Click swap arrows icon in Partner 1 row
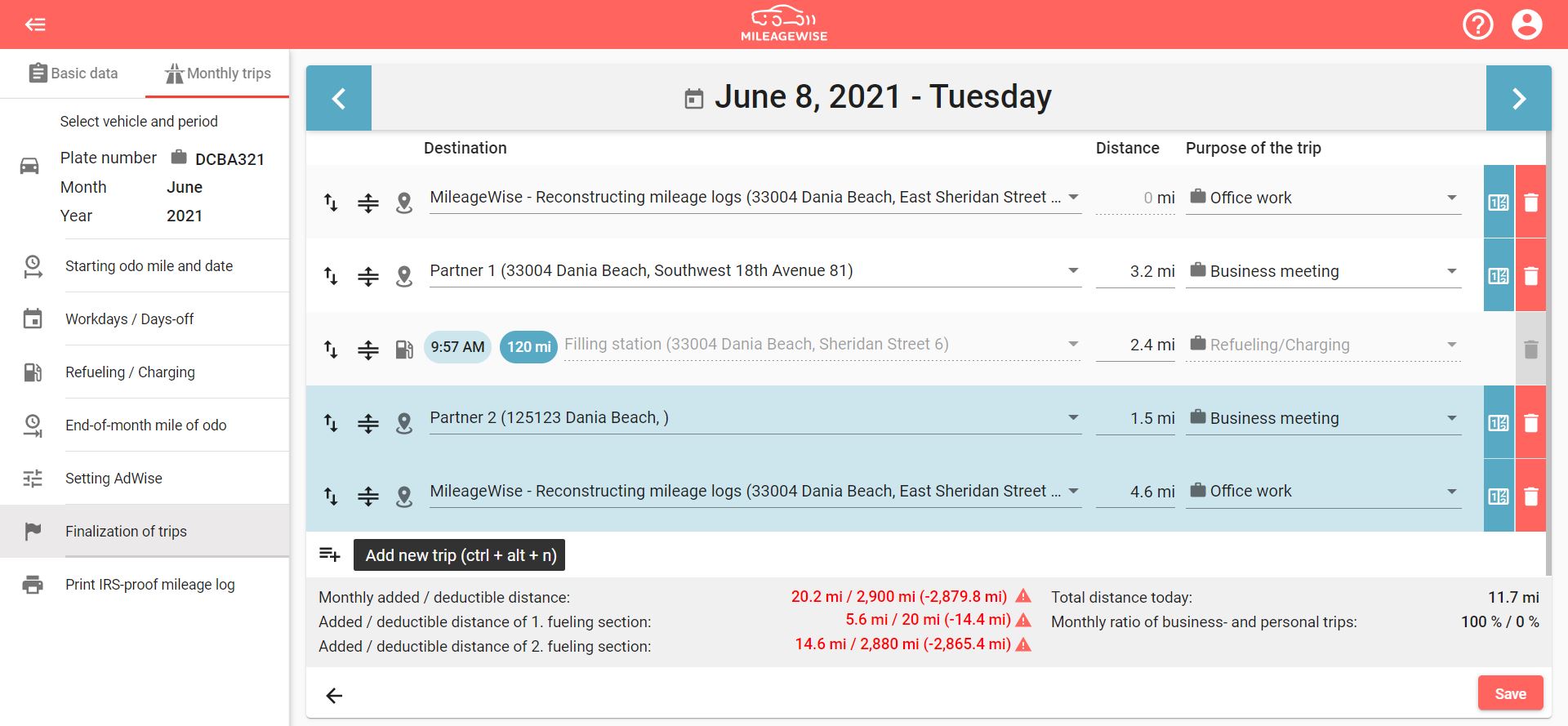Screen dimensions: 1568x726 point(331,276)
